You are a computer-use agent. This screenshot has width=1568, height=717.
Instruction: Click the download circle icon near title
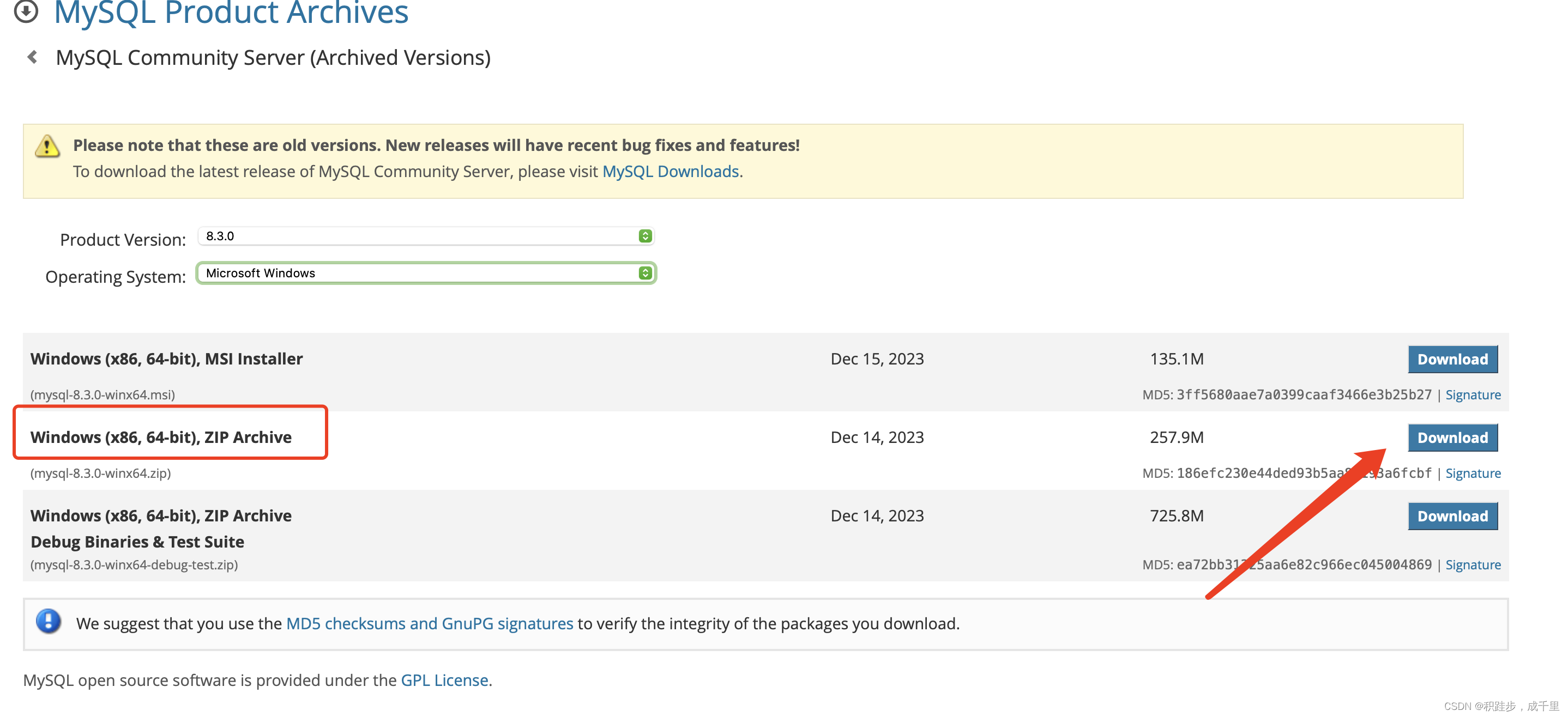(x=26, y=11)
